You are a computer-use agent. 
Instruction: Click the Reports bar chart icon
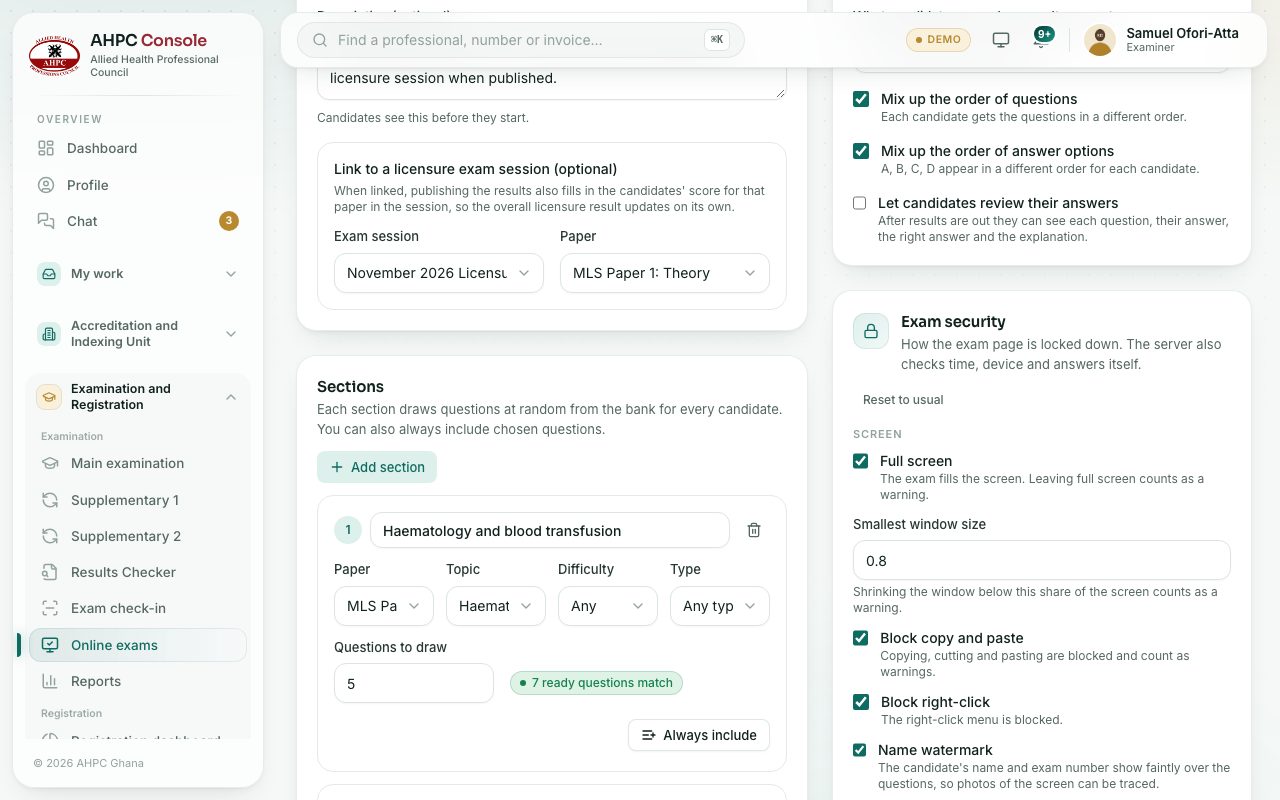point(50,681)
